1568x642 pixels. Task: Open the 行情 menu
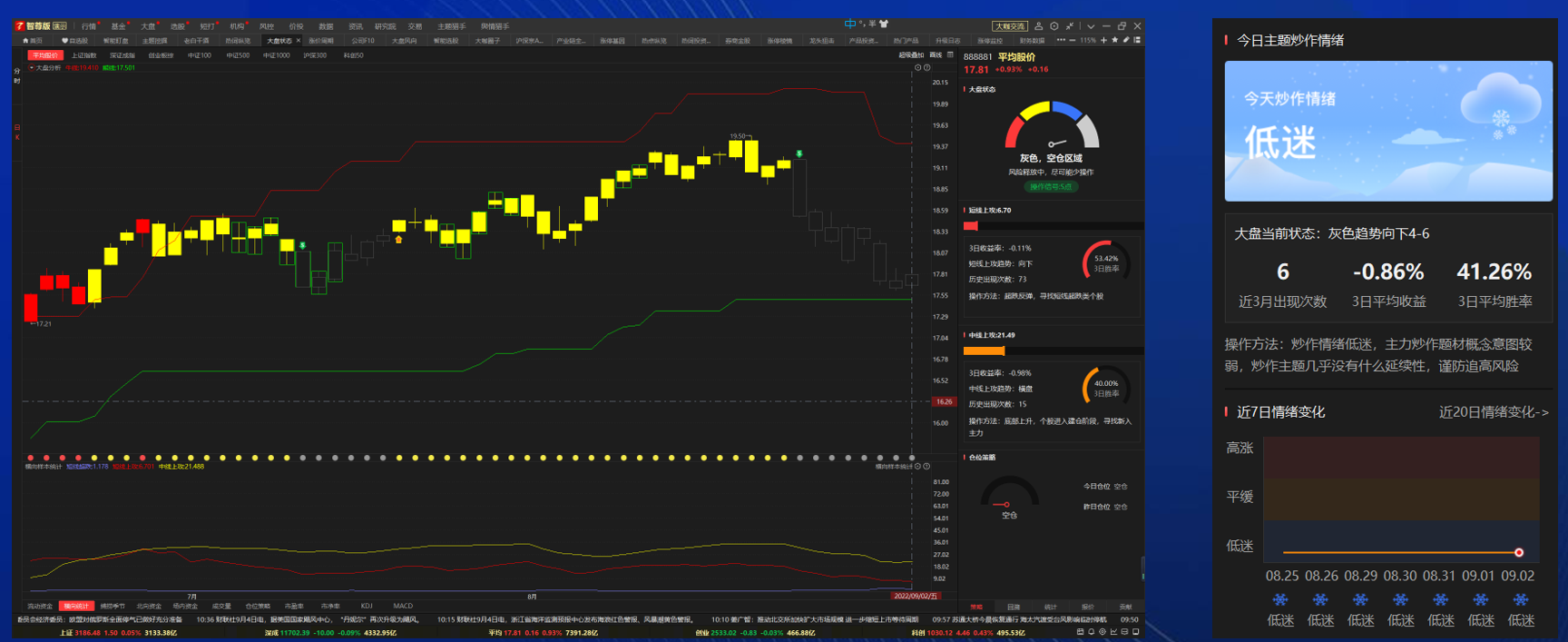point(88,26)
